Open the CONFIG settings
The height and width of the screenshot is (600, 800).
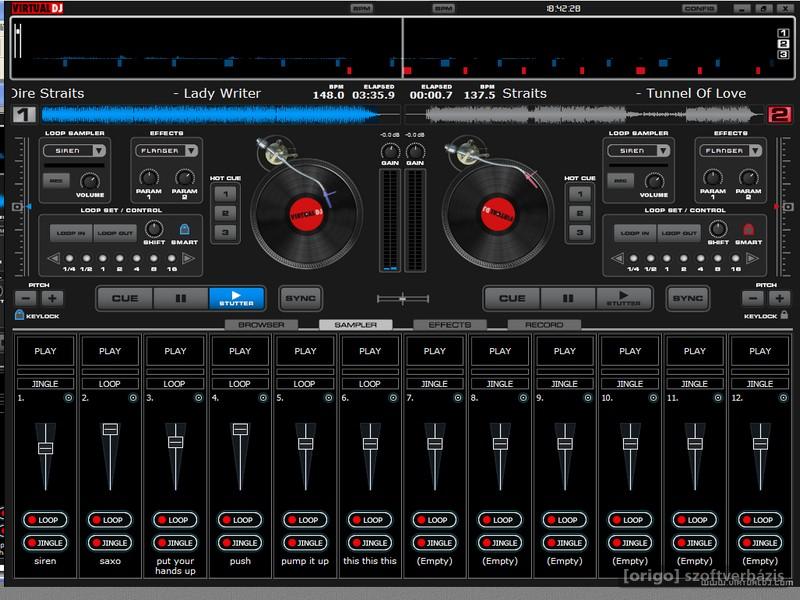[699, 9]
